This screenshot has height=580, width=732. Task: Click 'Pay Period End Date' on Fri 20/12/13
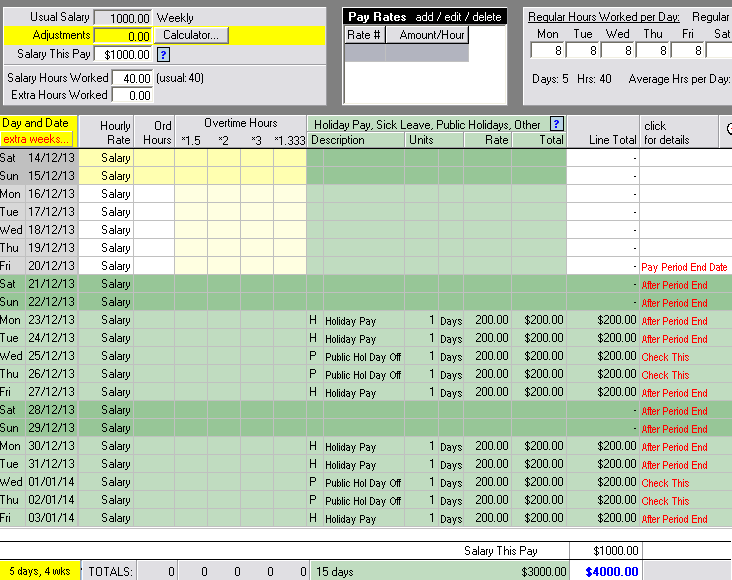coord(684,268)
